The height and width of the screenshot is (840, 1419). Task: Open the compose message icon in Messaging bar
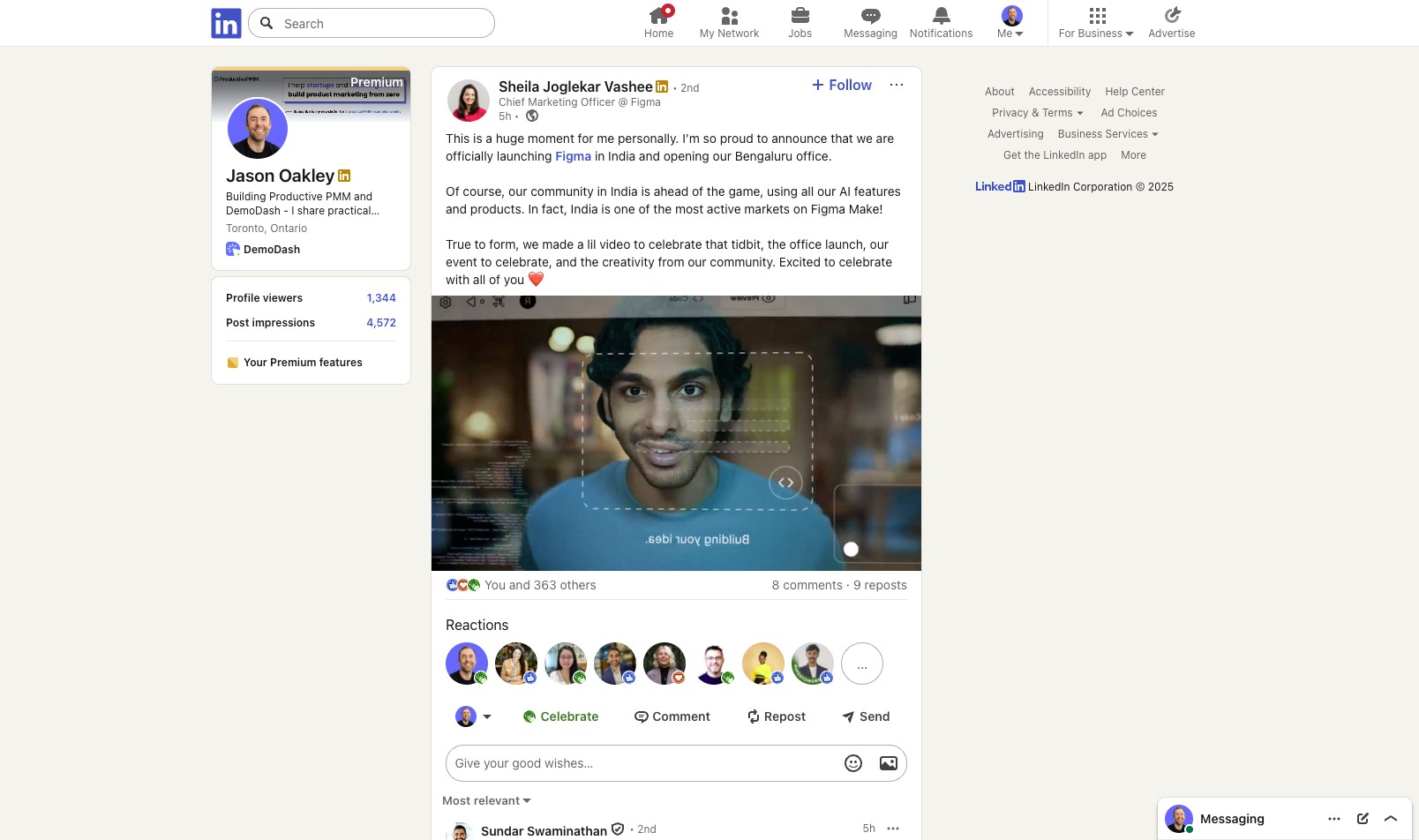pos(1363,818)
